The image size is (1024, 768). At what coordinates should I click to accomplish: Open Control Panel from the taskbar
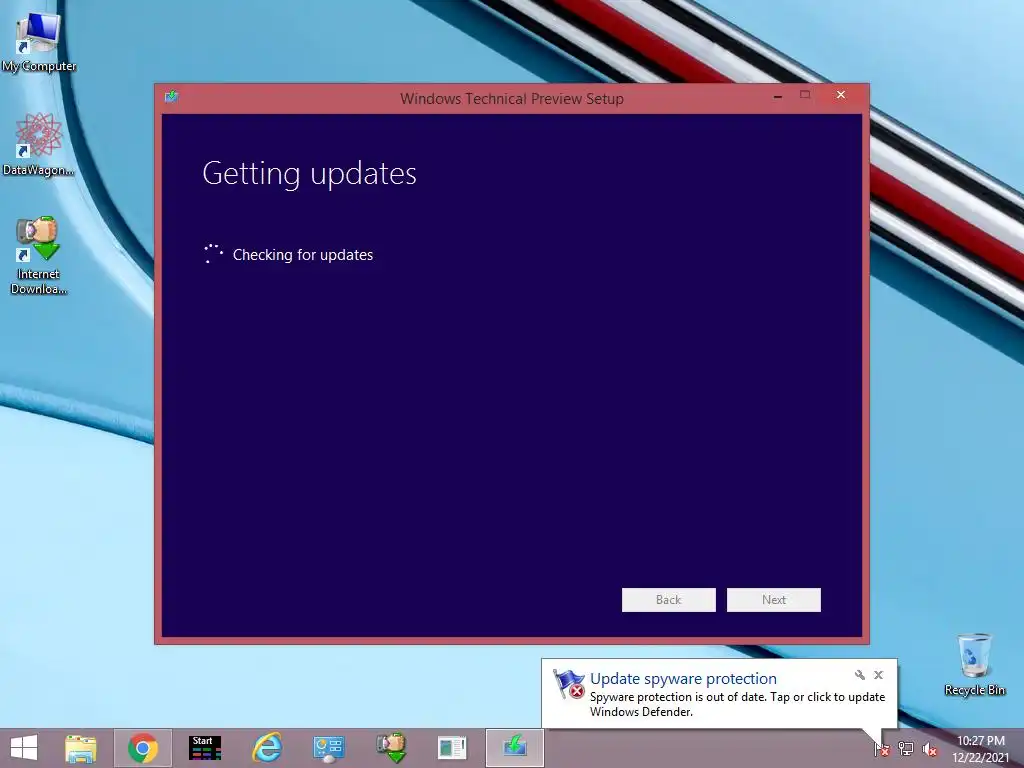tap(328, 748)
